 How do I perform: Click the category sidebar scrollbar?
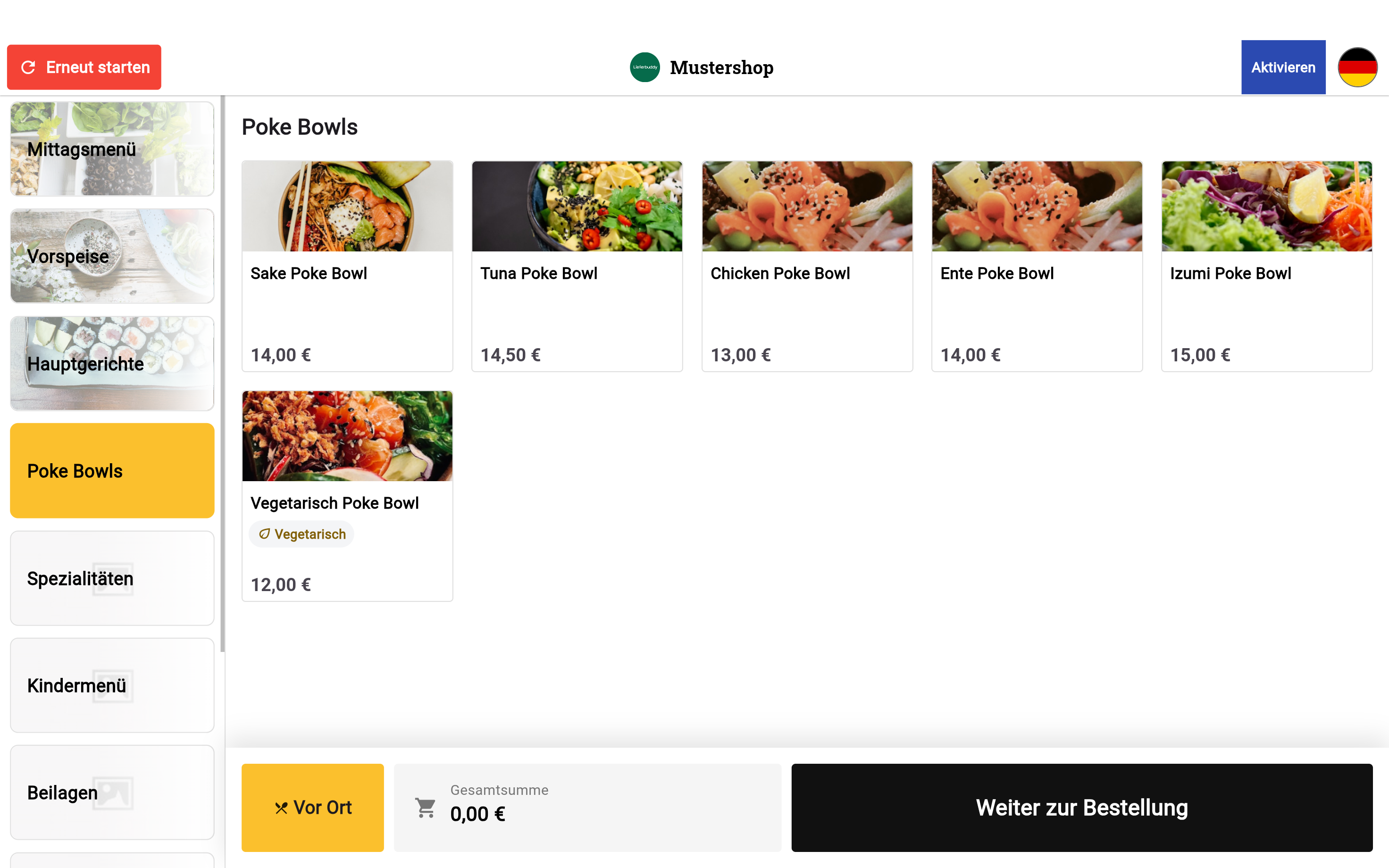pos(222,373)
